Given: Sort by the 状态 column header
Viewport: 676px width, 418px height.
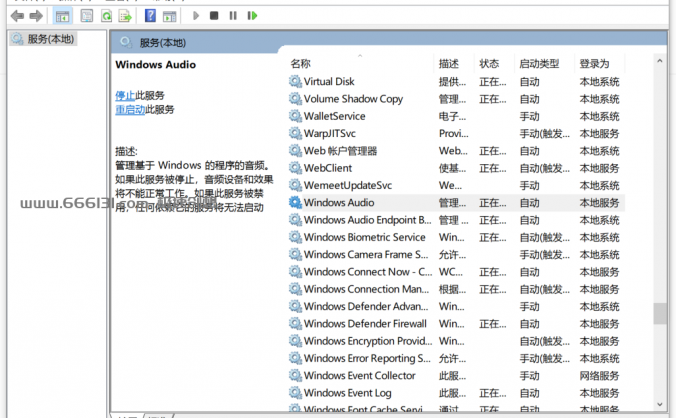Looking at the screenshot, I should [x=489, y=64].
